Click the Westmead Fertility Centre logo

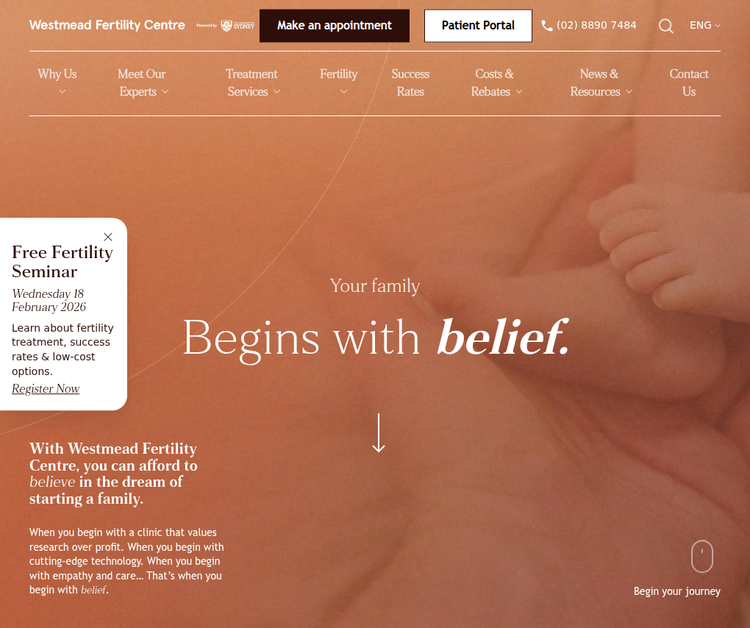click(x=107, y=25)
